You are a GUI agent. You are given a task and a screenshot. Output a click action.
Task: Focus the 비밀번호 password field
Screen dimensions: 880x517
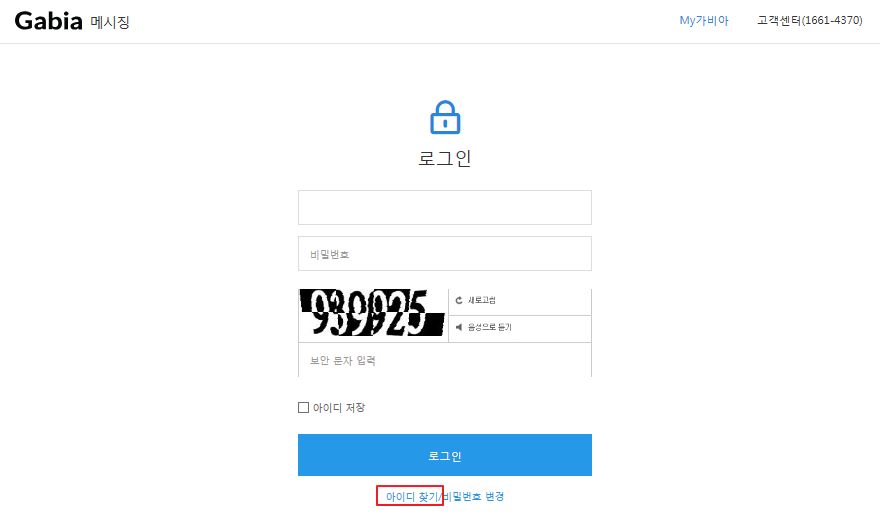point(444,253)
